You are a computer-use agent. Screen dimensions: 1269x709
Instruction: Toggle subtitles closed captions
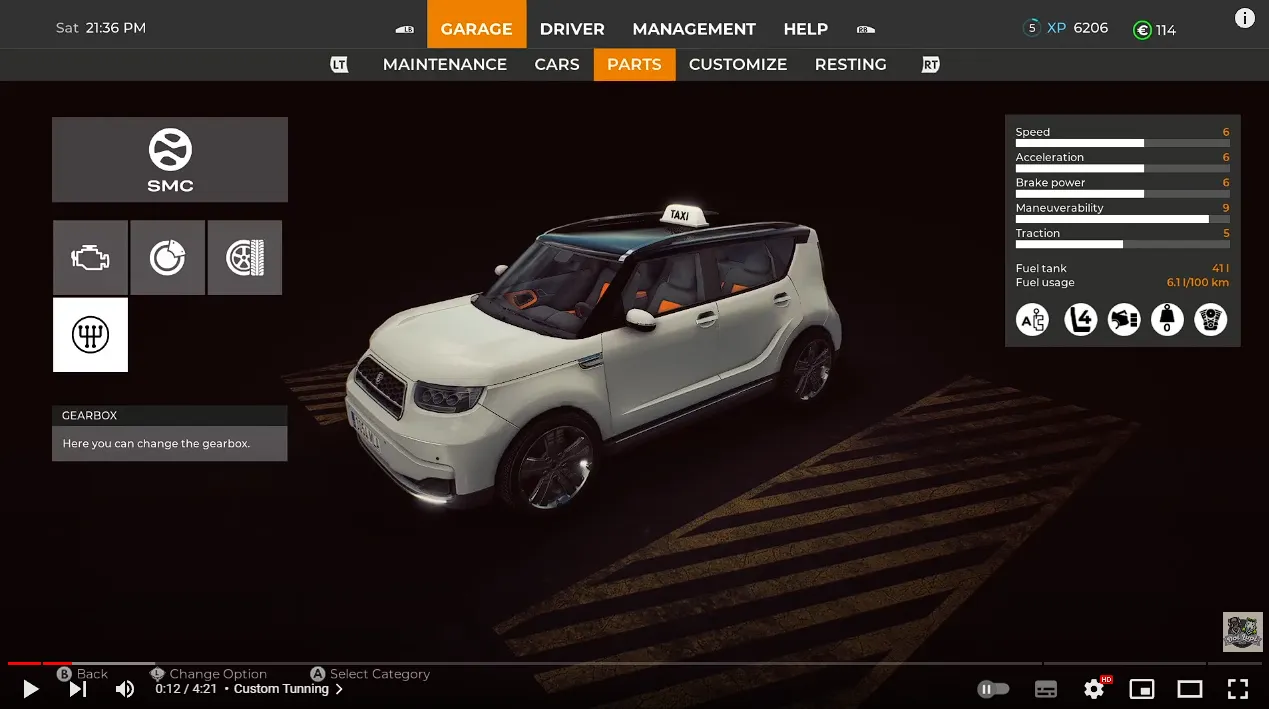[x=1046, y=689]
